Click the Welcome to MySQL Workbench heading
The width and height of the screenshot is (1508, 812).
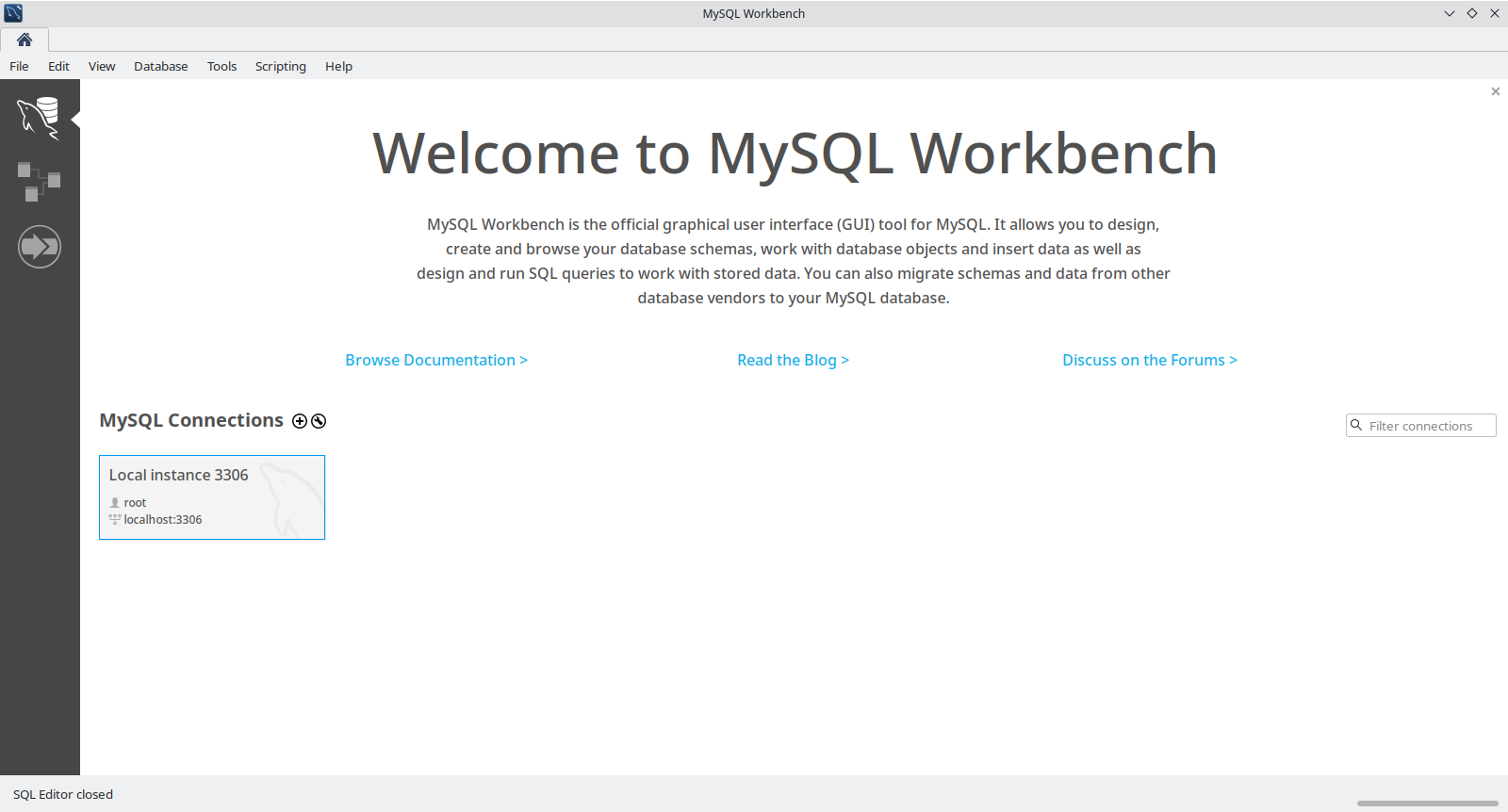pos(795,154)
